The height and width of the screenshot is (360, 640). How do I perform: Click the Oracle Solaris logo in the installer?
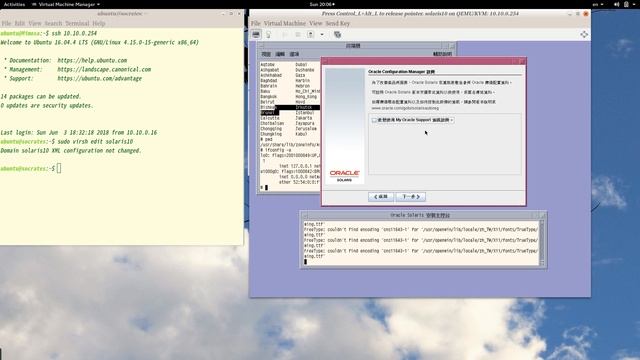pos(344,175)
